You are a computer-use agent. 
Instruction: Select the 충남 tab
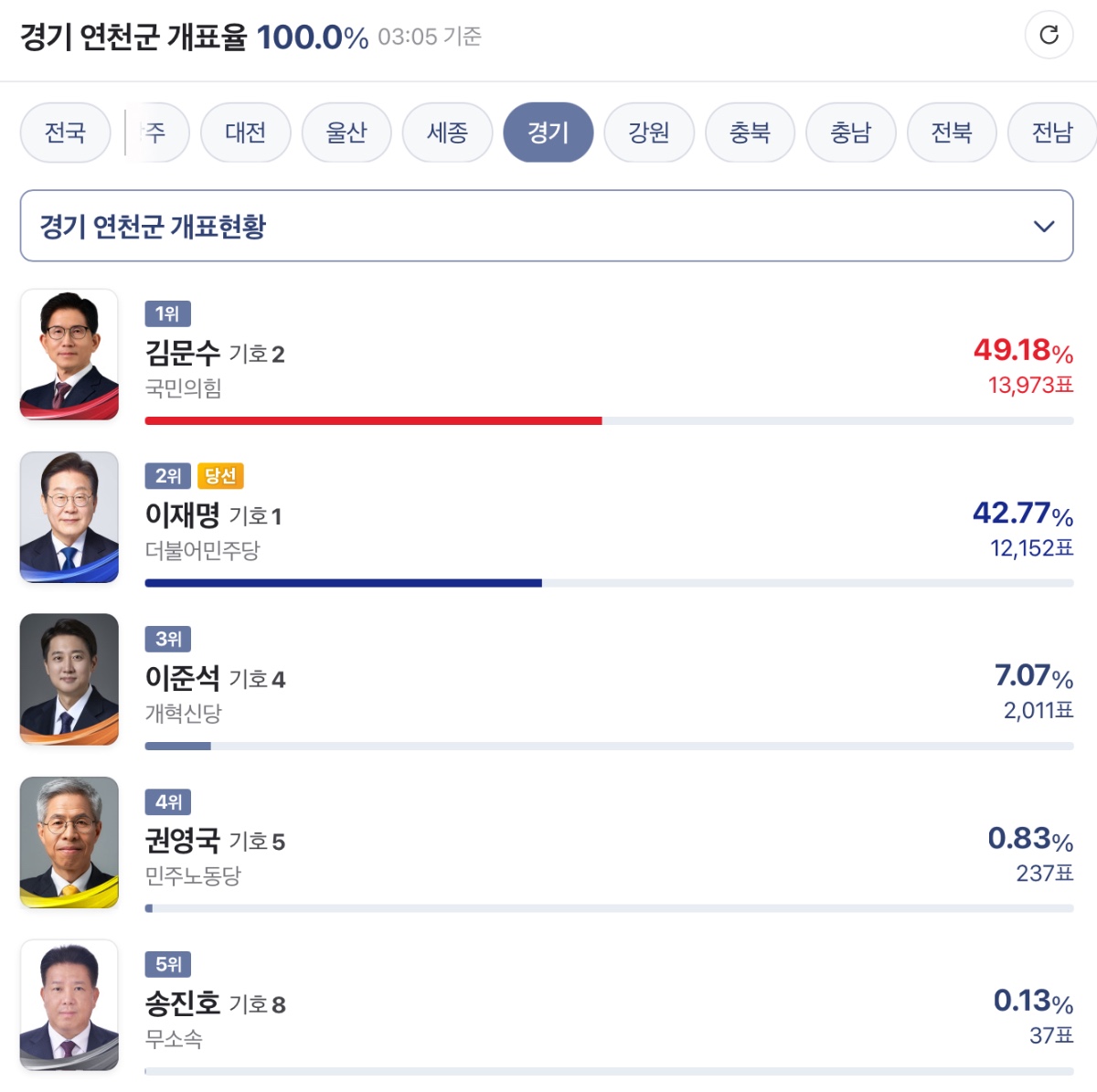tap(850, 133)
